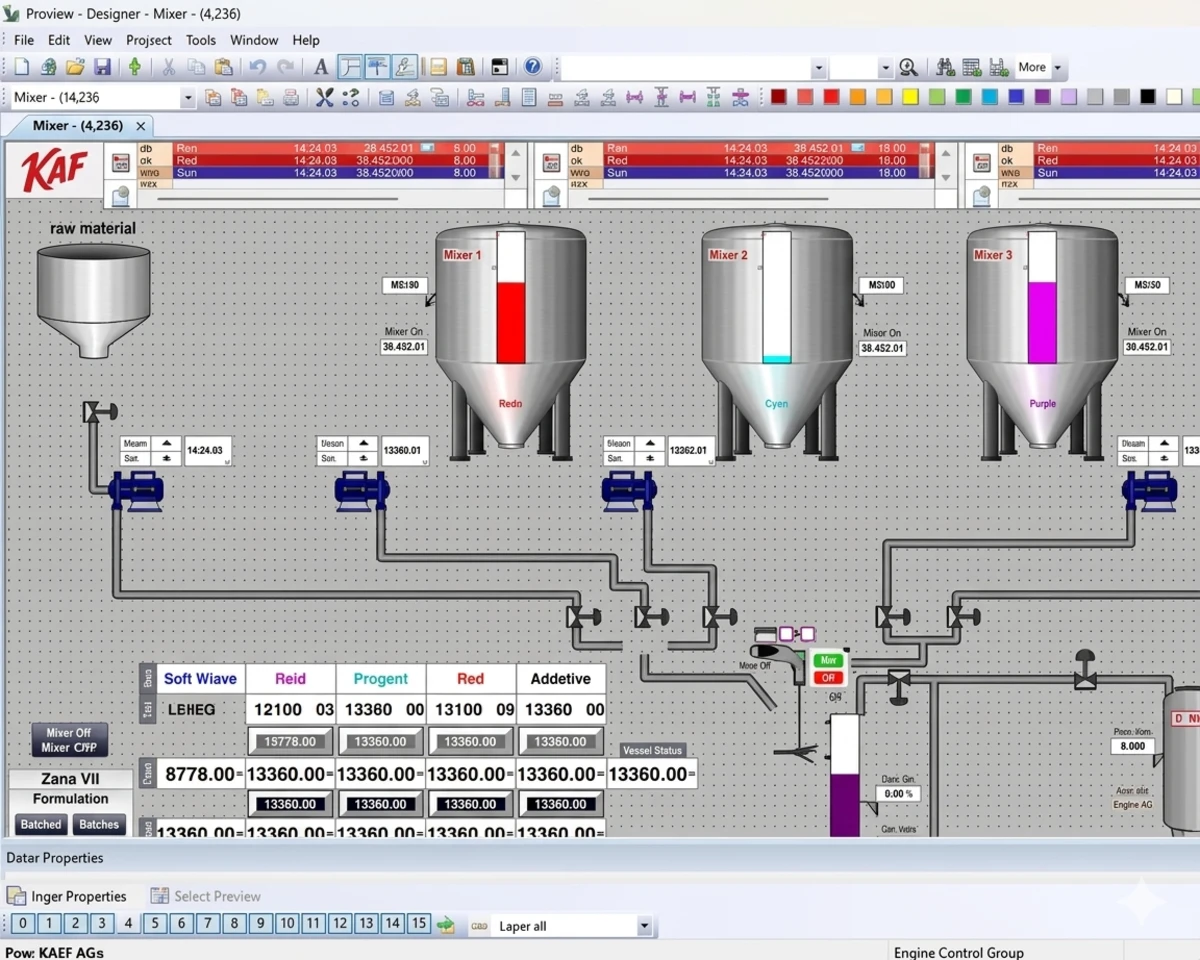
Task: Toggle layer 15 visibility button
Action: click(419, 924)
